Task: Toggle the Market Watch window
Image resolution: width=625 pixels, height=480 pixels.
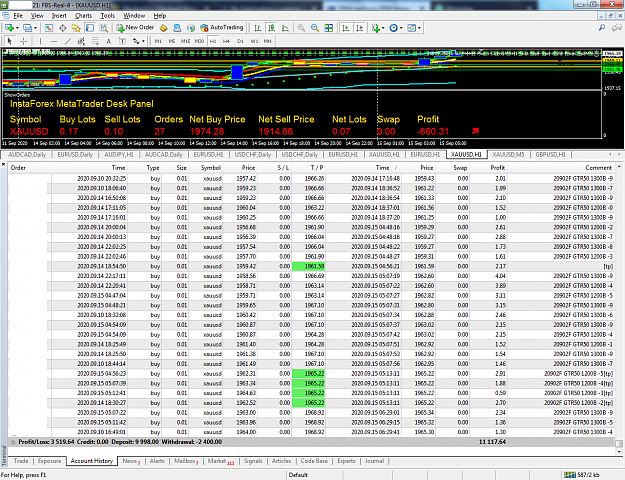Action: [x=49, y=28]
